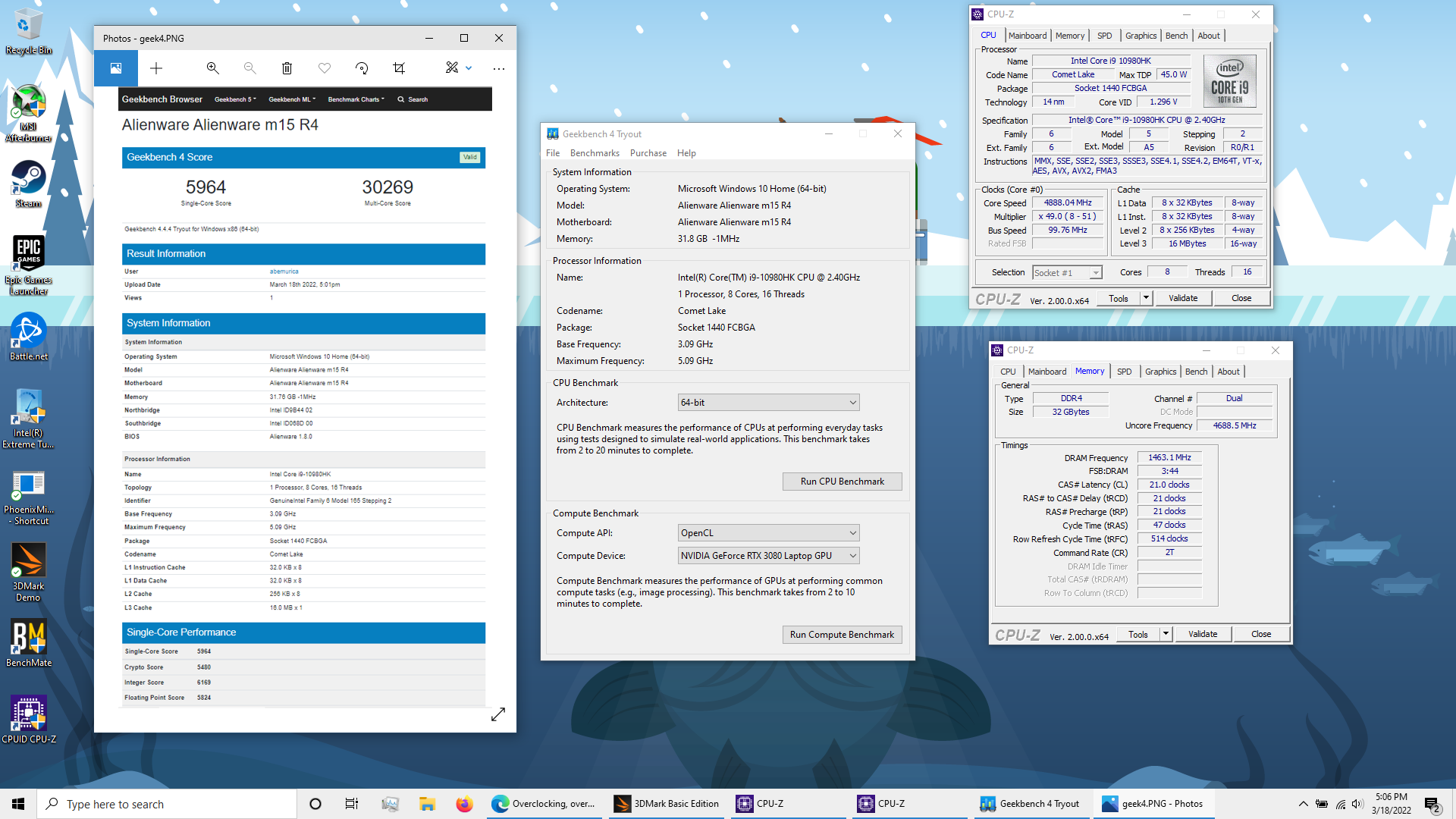Open BenchMate desktop icon
This screenshot has width=1456, height=819.
28,643
